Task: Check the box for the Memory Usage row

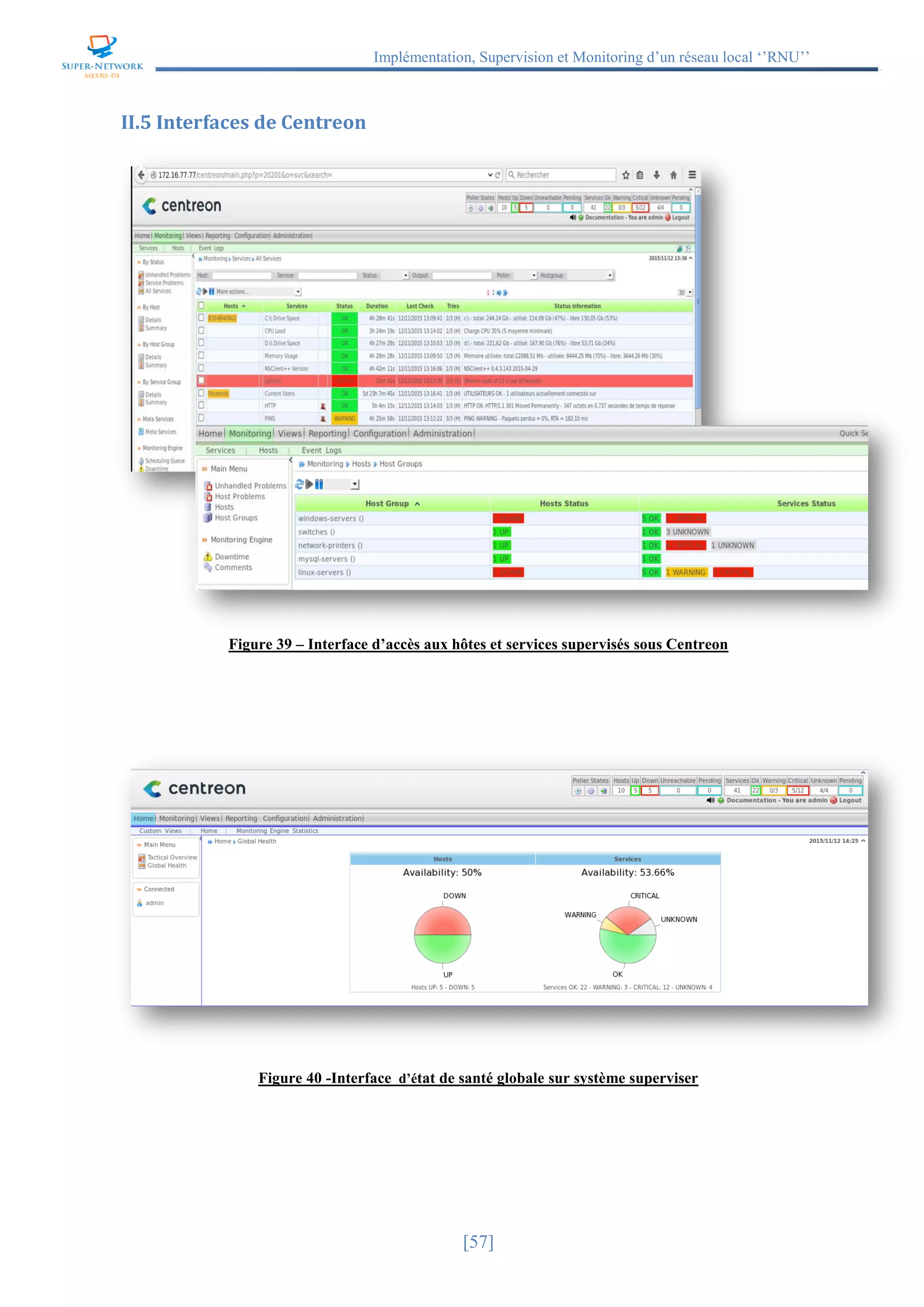Action: (x=201, y=356)
